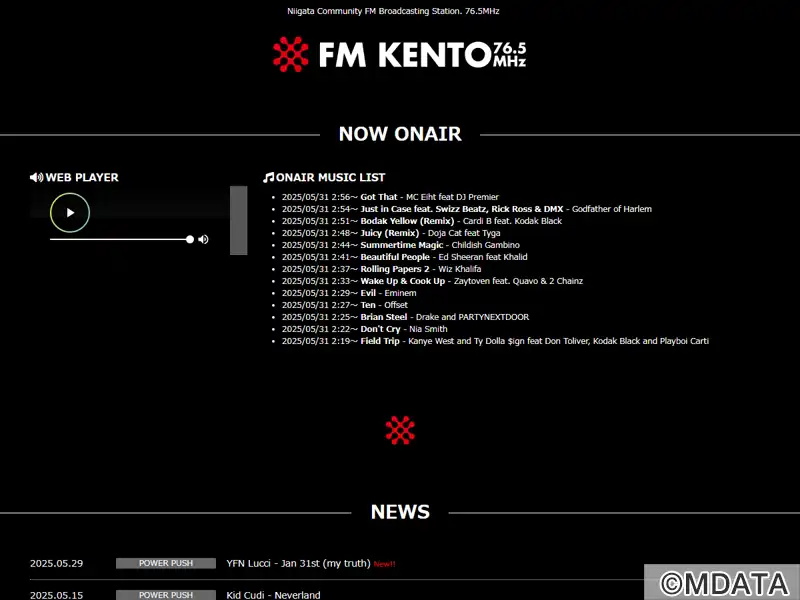Select 'Beautiful People' by Ed Sheeran
Screen dimensions: 800x600
point(405,257)
